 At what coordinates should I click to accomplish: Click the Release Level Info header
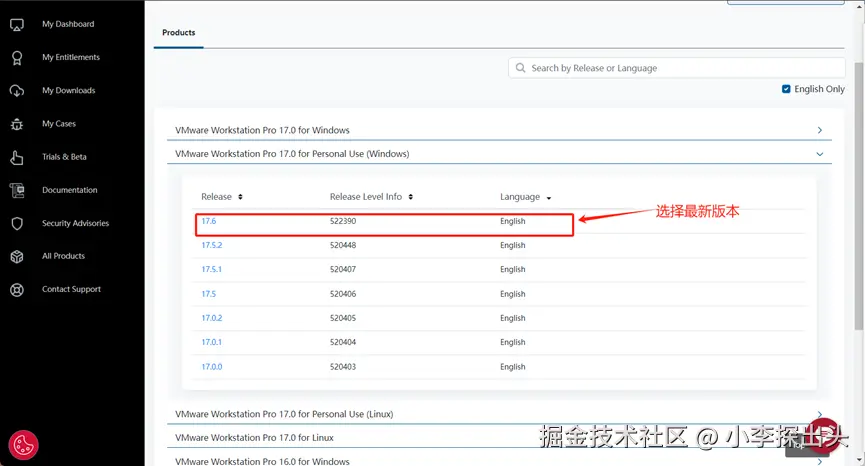click(366, 197)
